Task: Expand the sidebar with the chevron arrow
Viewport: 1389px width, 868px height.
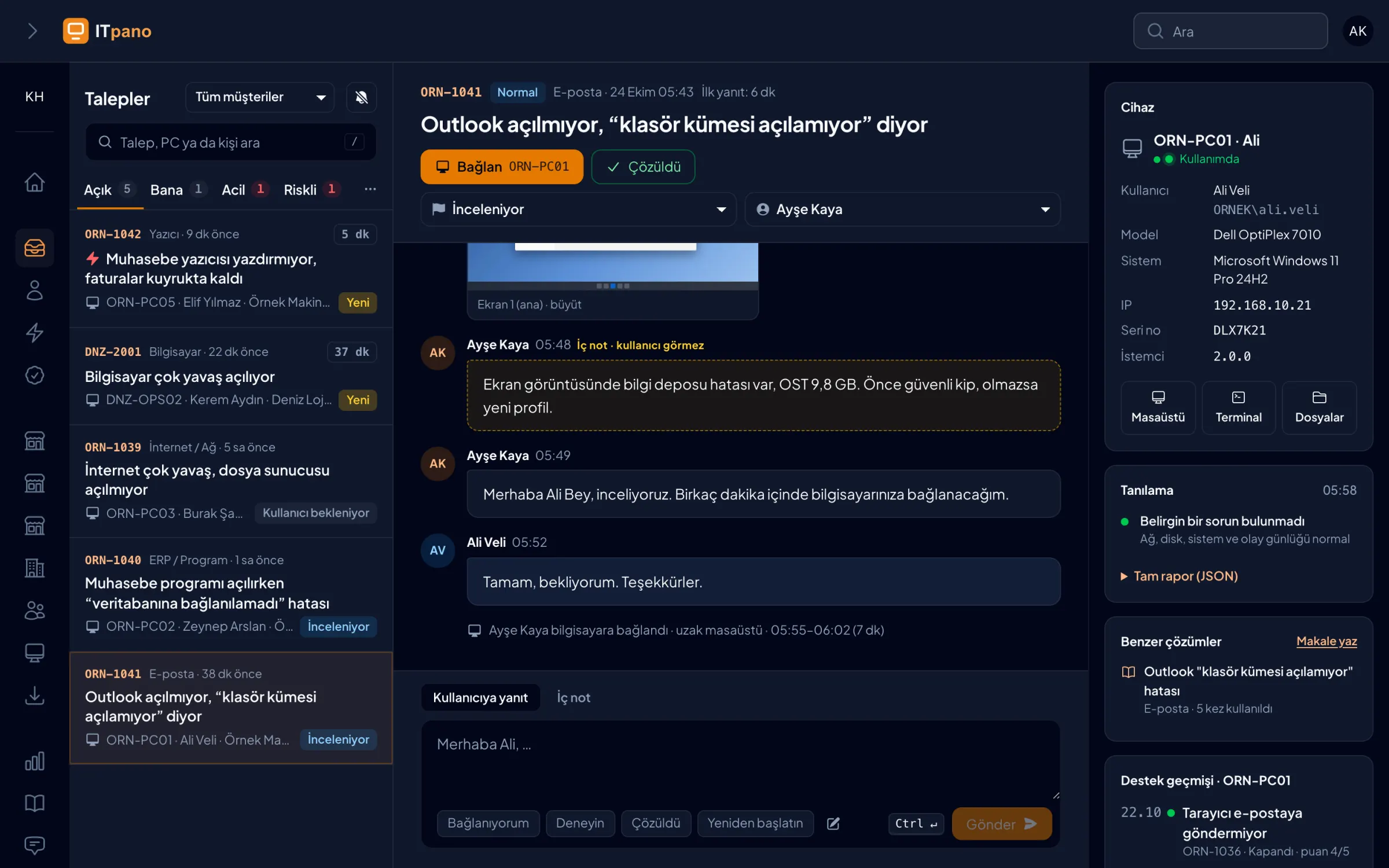Action: (x=32, y=31)
